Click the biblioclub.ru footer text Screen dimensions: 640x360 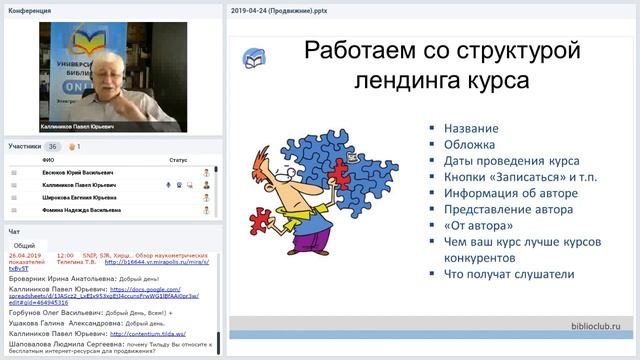pos(596,326)
